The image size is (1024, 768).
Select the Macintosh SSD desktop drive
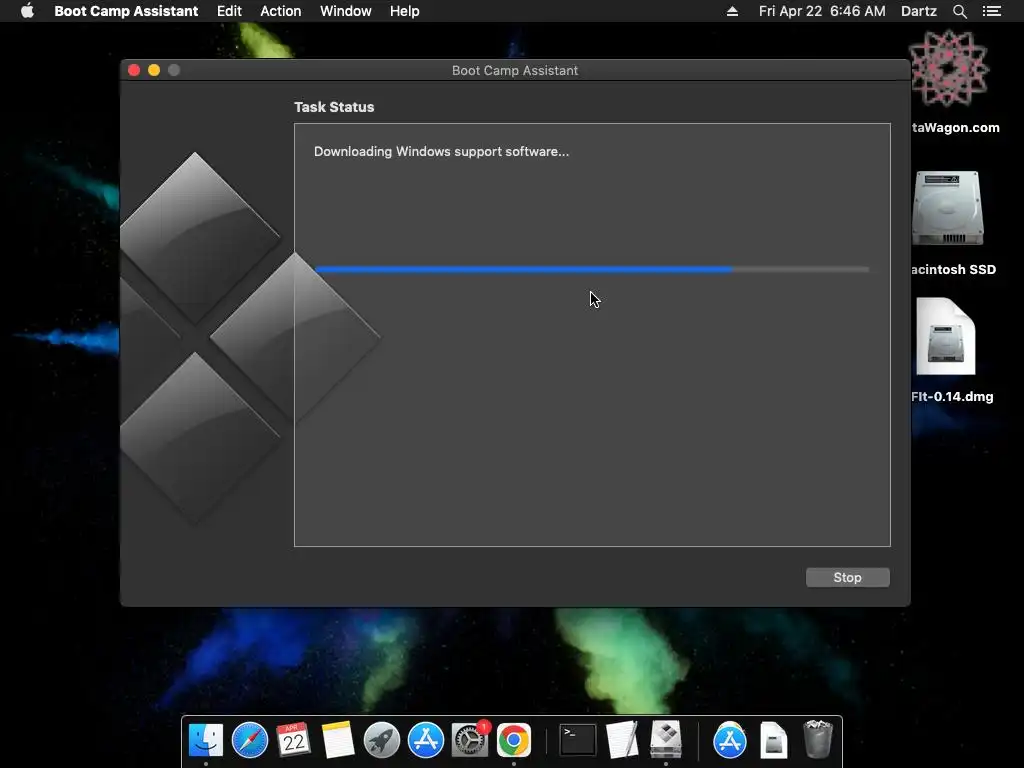tap(948, 208)
